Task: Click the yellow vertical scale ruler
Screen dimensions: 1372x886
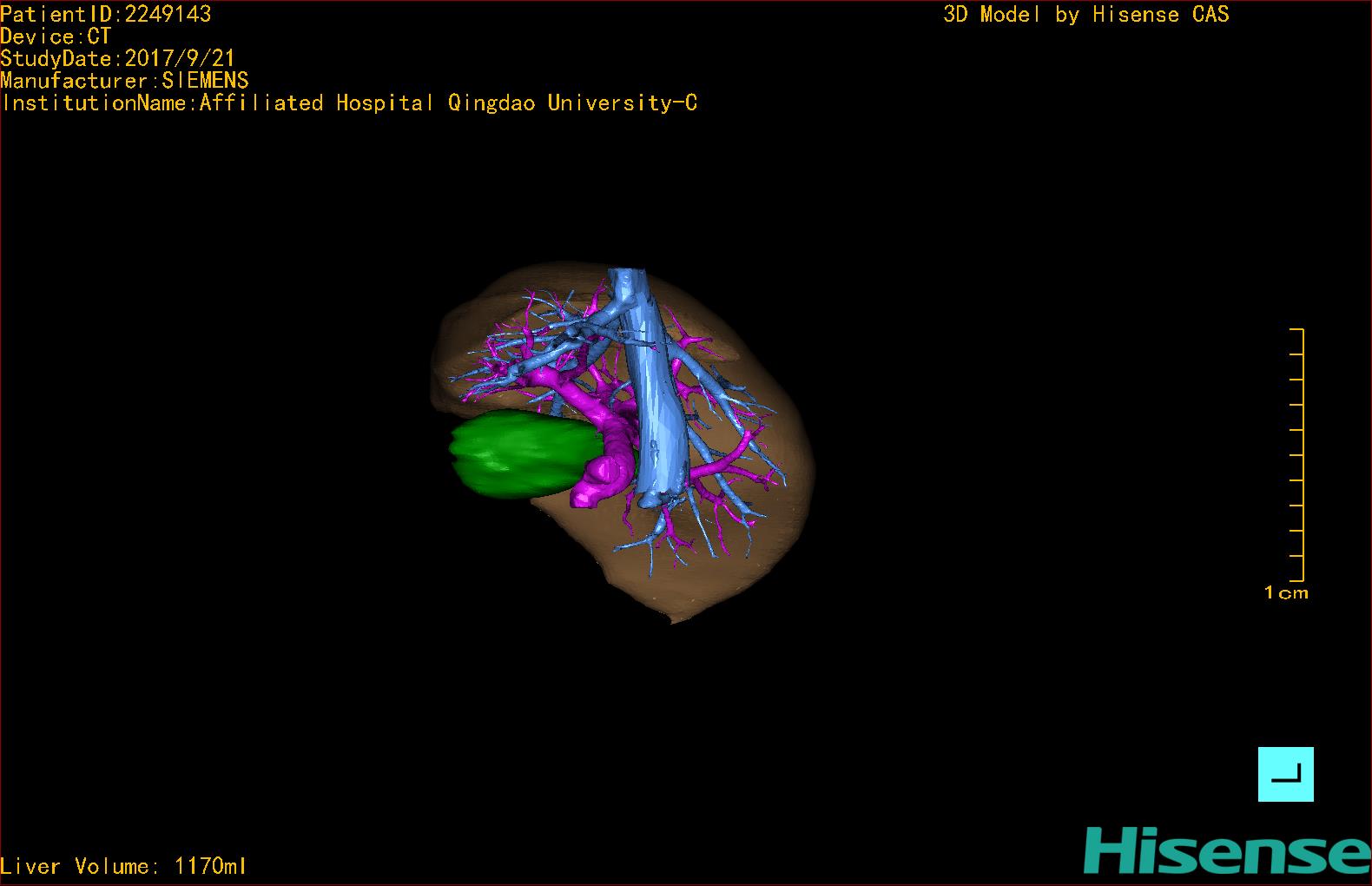Action: click(x=1297, y=454)
